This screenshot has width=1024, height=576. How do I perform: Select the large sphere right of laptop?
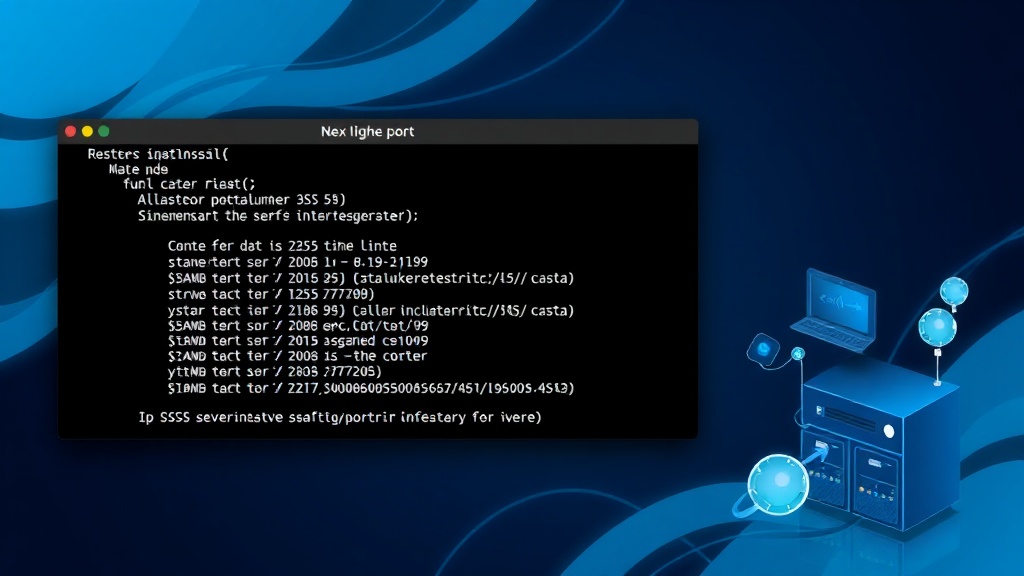point(937,327)
